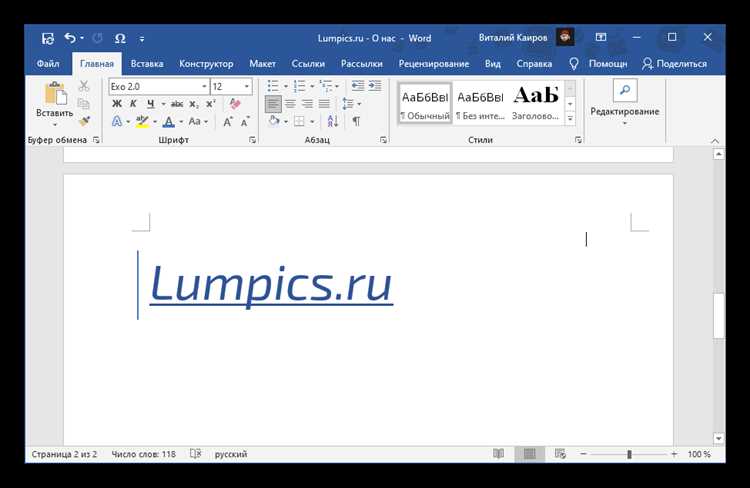Click the borders grid icon
Image resolution: width=750 pixels, height=488 pixels.
coord(299,122)
